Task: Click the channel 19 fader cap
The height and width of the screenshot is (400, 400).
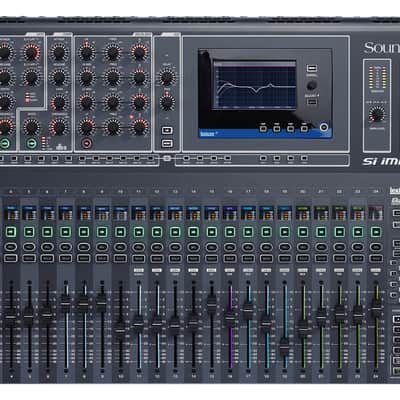Action: [284, 347]
